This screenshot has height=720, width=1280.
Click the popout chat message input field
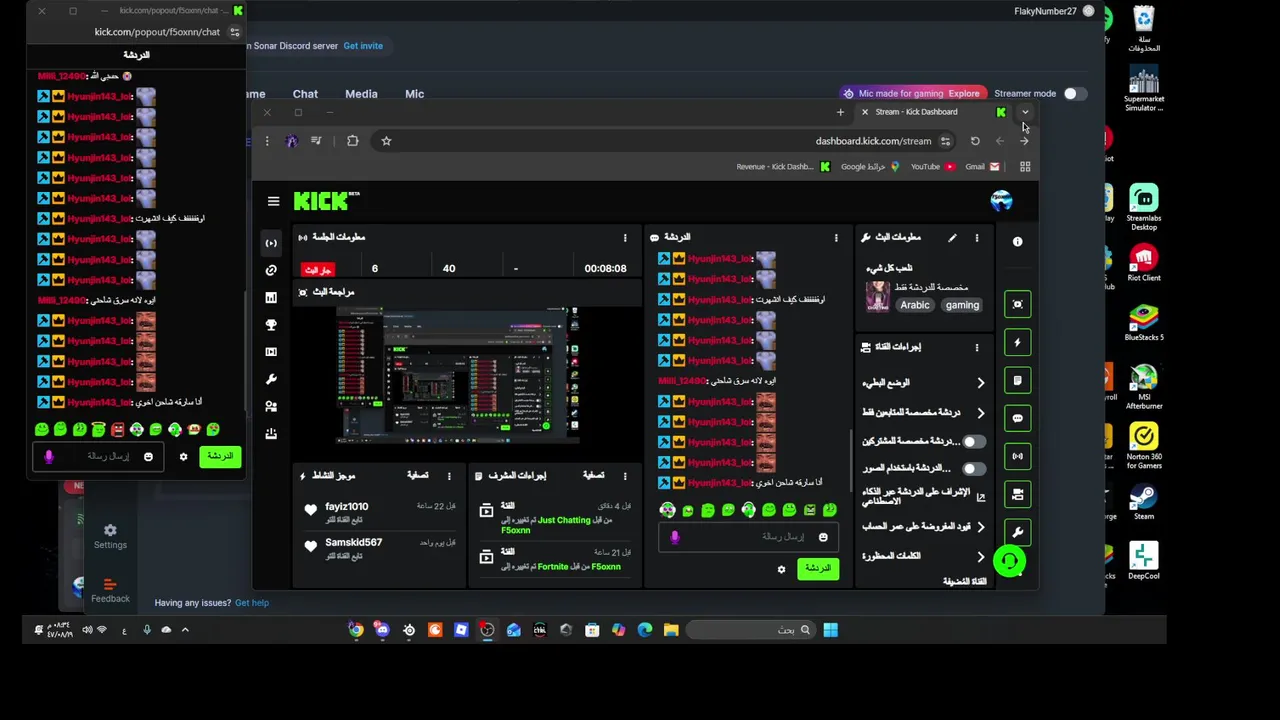click(99, 456)
